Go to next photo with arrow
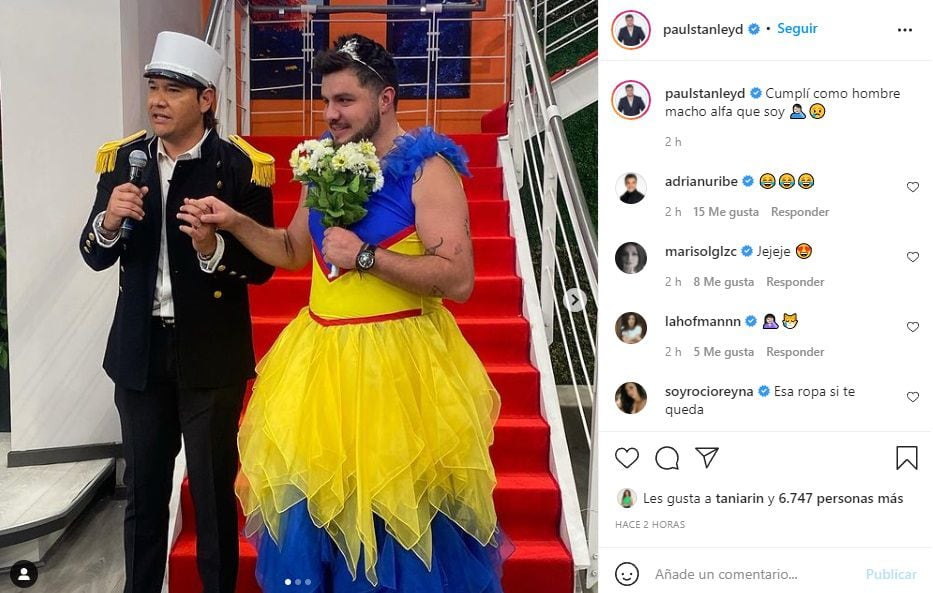 pyautogui.click(x=575, y=300)
